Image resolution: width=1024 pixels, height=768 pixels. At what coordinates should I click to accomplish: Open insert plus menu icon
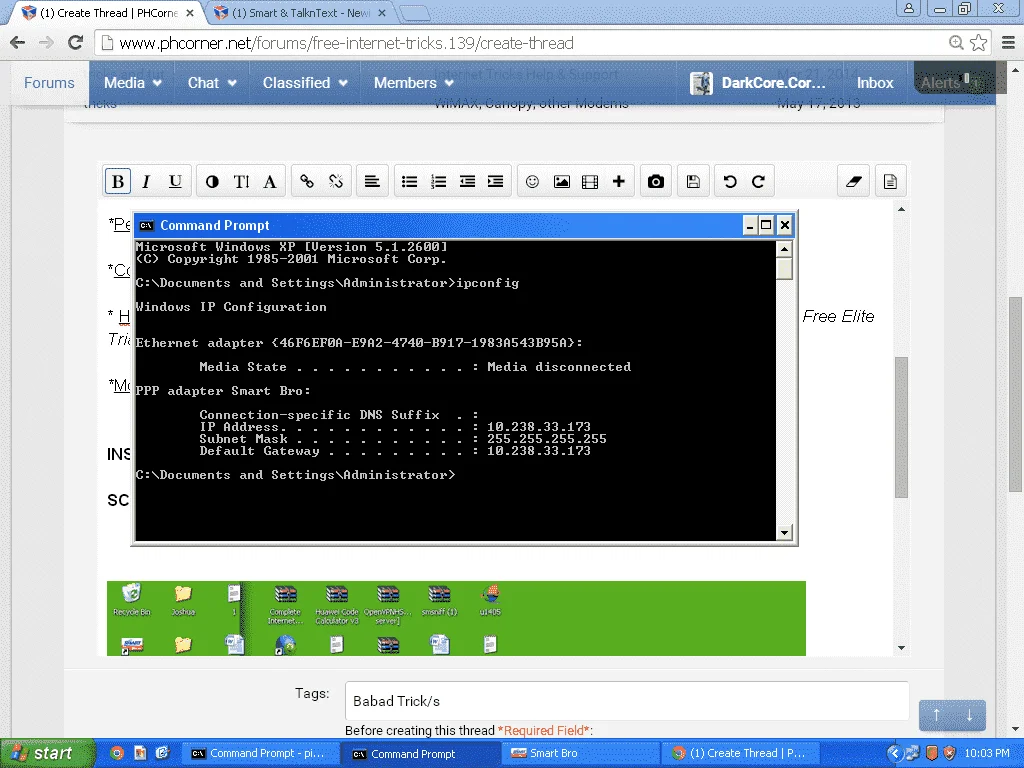(619, 182)
